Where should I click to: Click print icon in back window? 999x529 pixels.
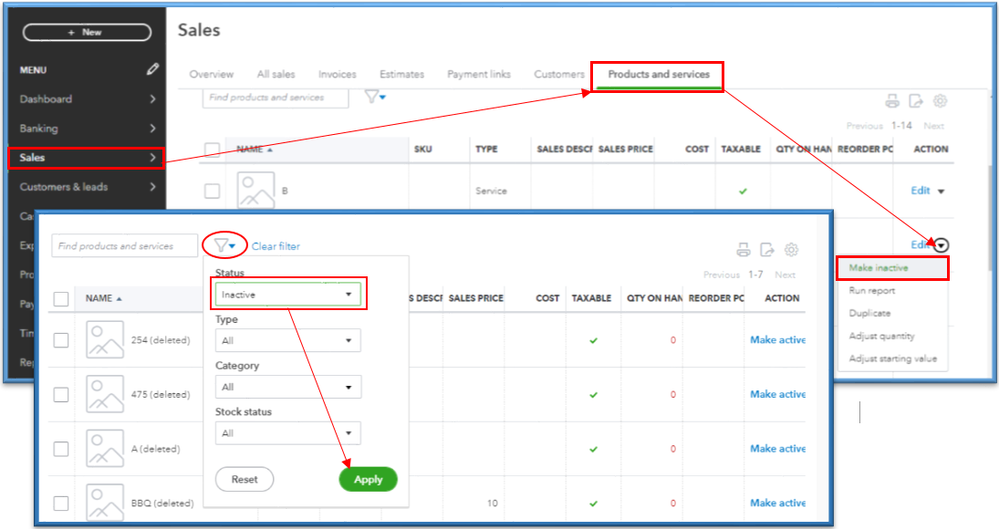892,101
